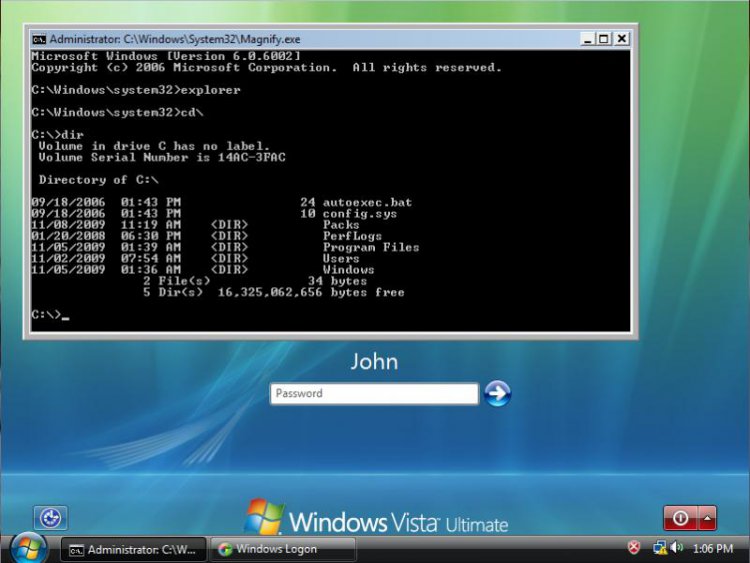This screenshot has width=750, height=563.
Task: Click the Program Files directory entry
Action: point(371,247)
